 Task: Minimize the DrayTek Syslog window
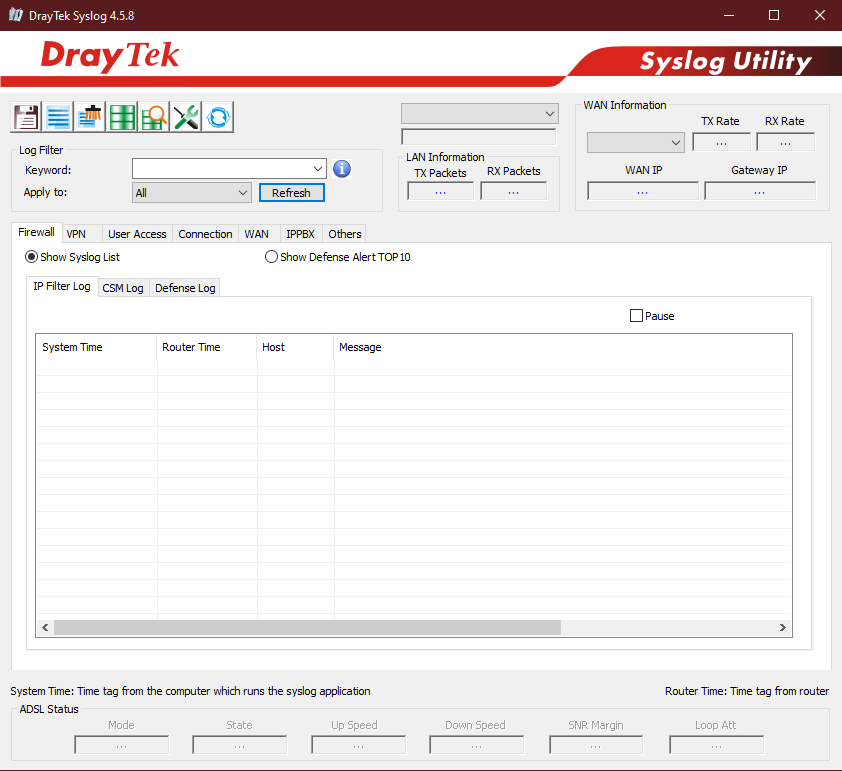(x=729, y=15)
